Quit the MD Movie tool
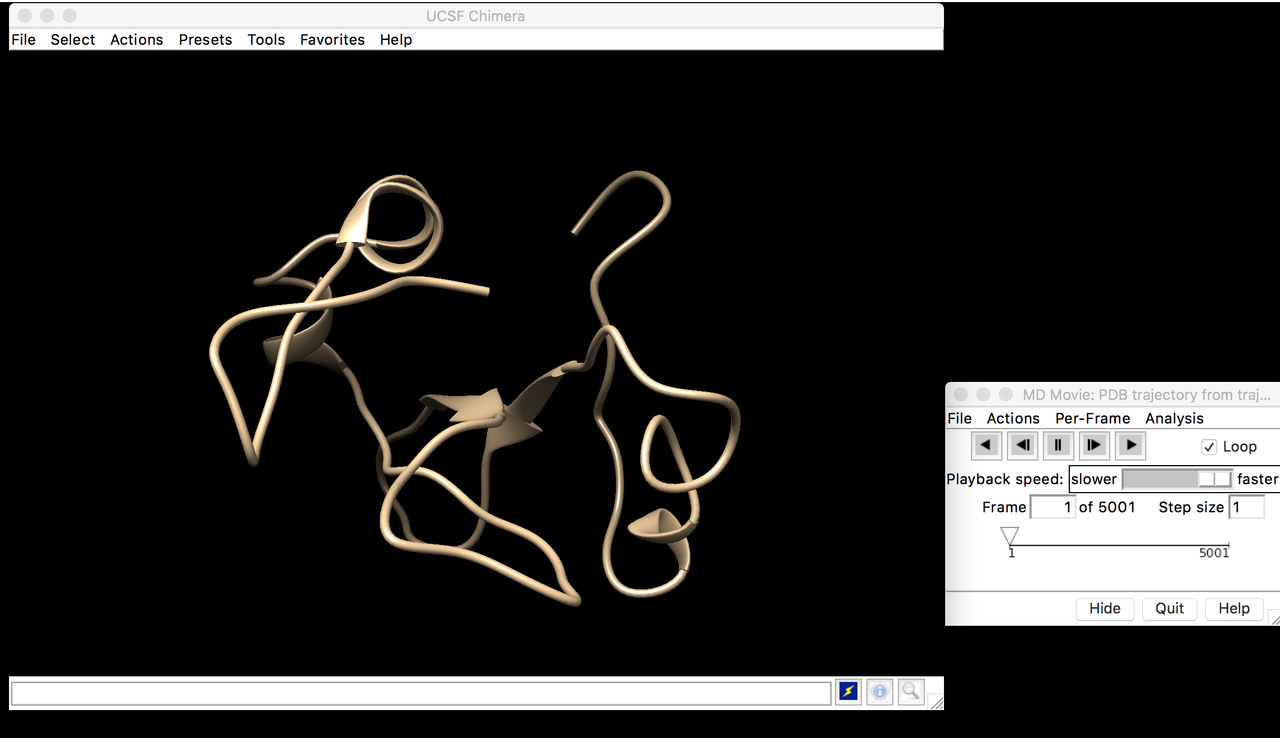 (1170, 608)
